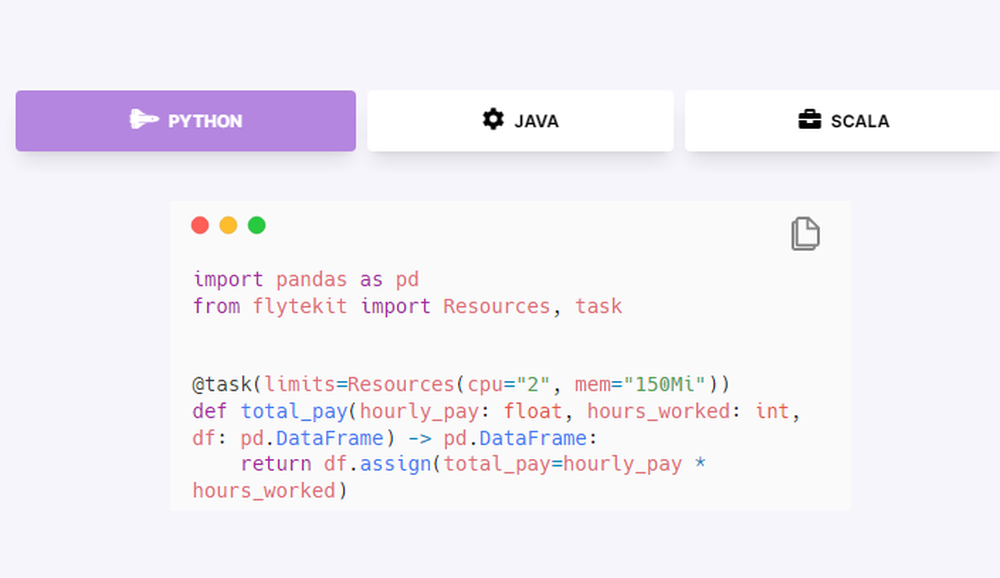Open the SCALA tab
The width and height of the screenshot is (1000, 578).
coord(842,121)
